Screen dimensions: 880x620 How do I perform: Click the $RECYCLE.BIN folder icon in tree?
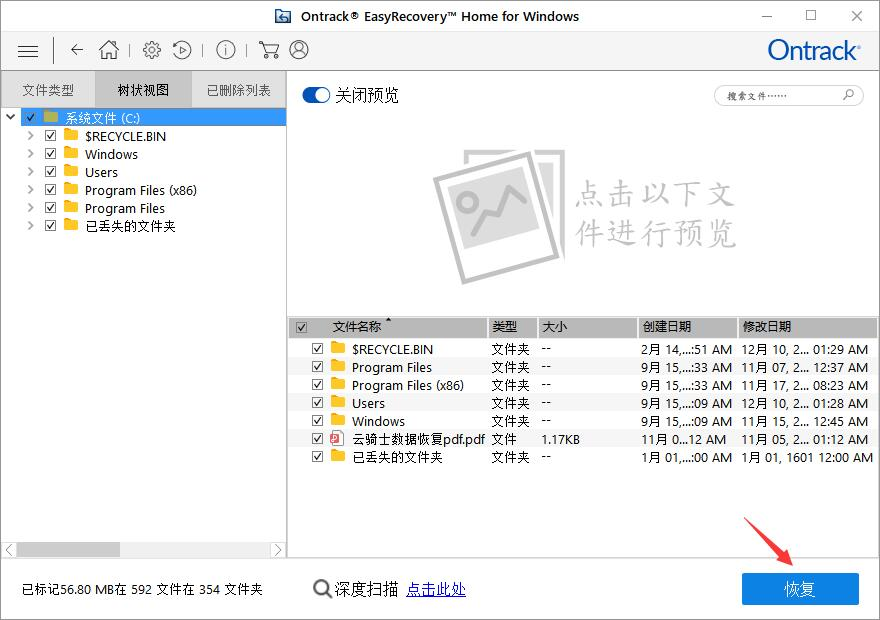(71, 135)
